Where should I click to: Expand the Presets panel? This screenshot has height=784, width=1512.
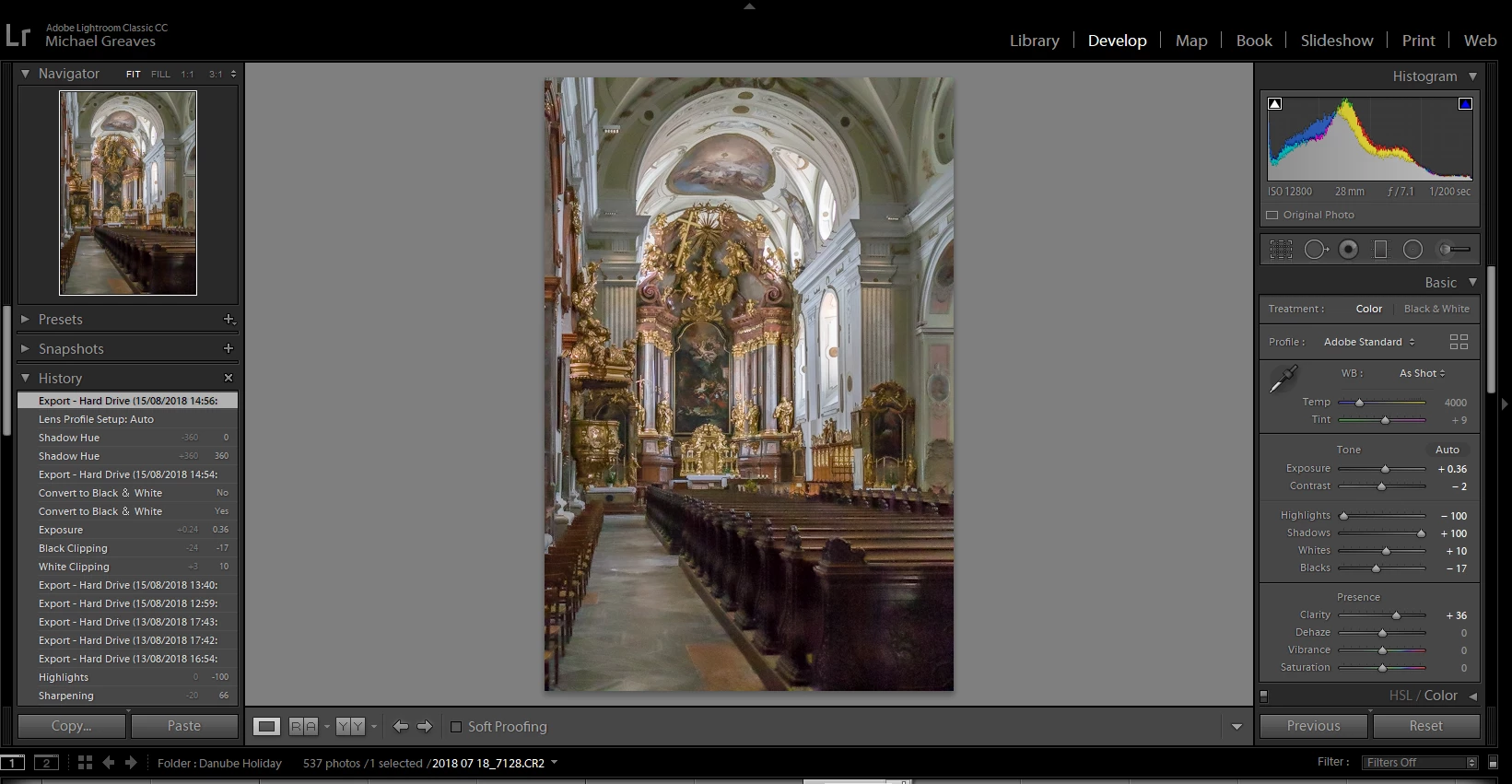[25, 319]
